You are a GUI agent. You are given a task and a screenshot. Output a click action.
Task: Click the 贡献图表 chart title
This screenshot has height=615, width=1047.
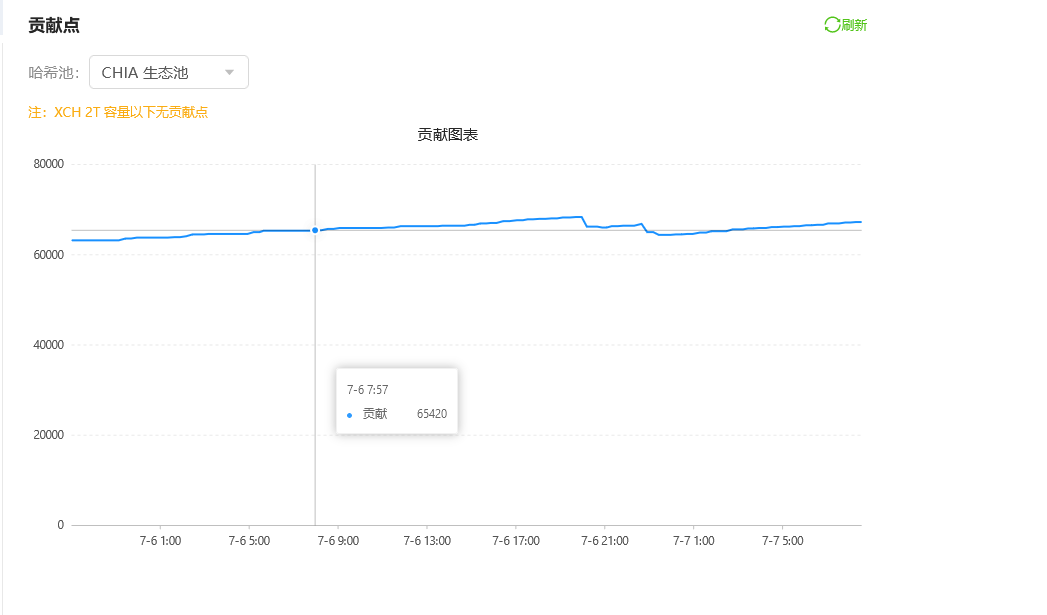(x=447, y=133)
